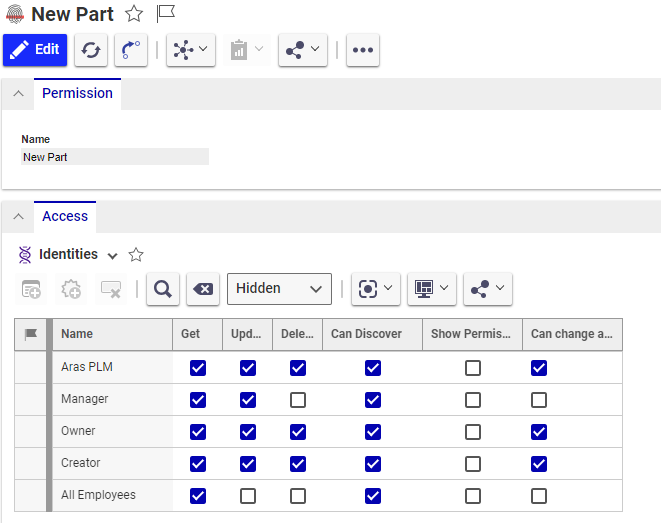Collapse the Permission section chevron
This screenshot has height=523, width=661.
point(17,94)
